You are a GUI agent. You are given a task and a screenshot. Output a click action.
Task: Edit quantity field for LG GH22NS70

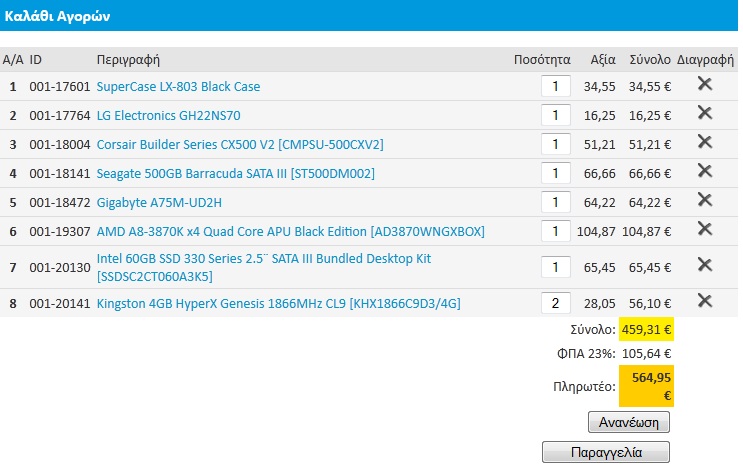[555, 115]
